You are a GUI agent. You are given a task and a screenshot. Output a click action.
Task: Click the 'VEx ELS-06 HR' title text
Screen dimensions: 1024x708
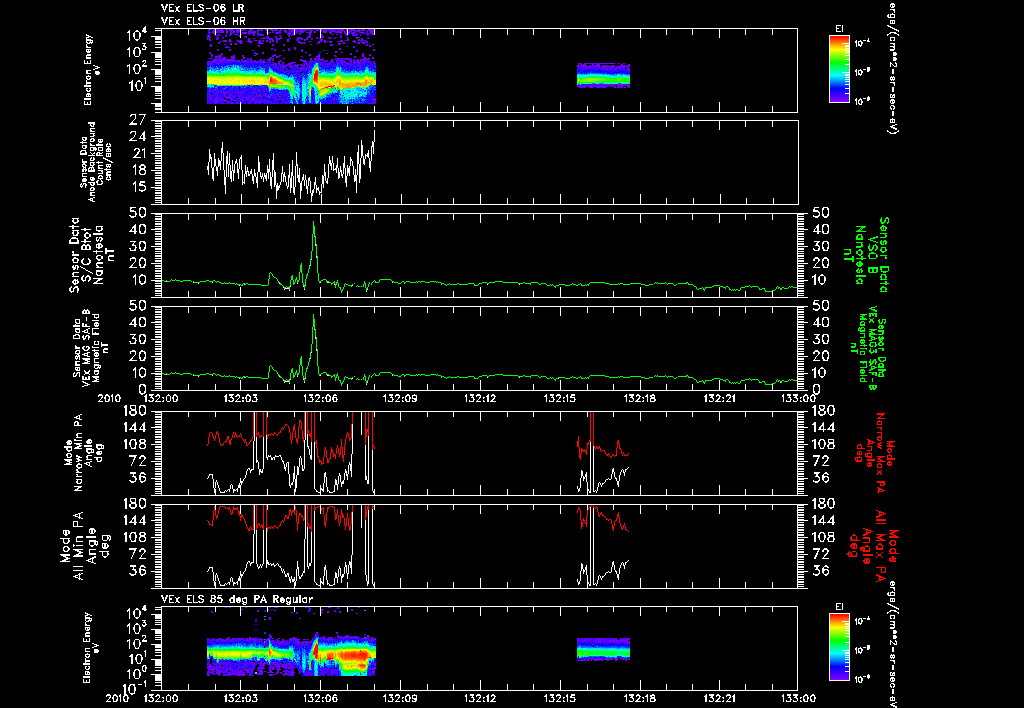click(203, 22)
